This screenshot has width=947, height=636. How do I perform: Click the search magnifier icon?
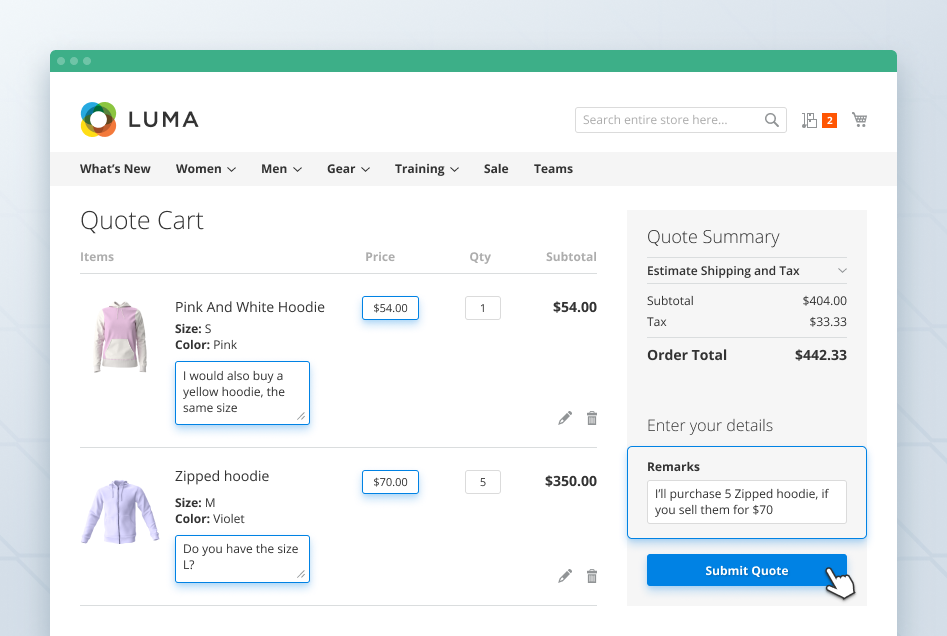click(771, 119)
